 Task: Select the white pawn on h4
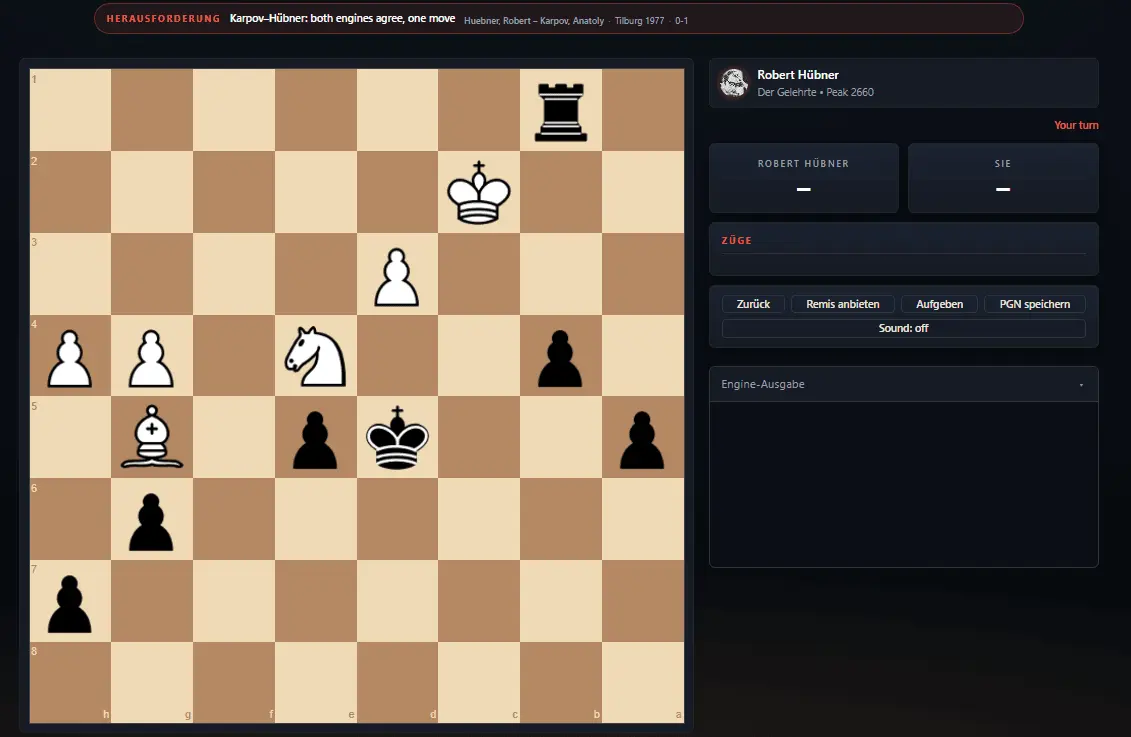(x=70, y=357)
